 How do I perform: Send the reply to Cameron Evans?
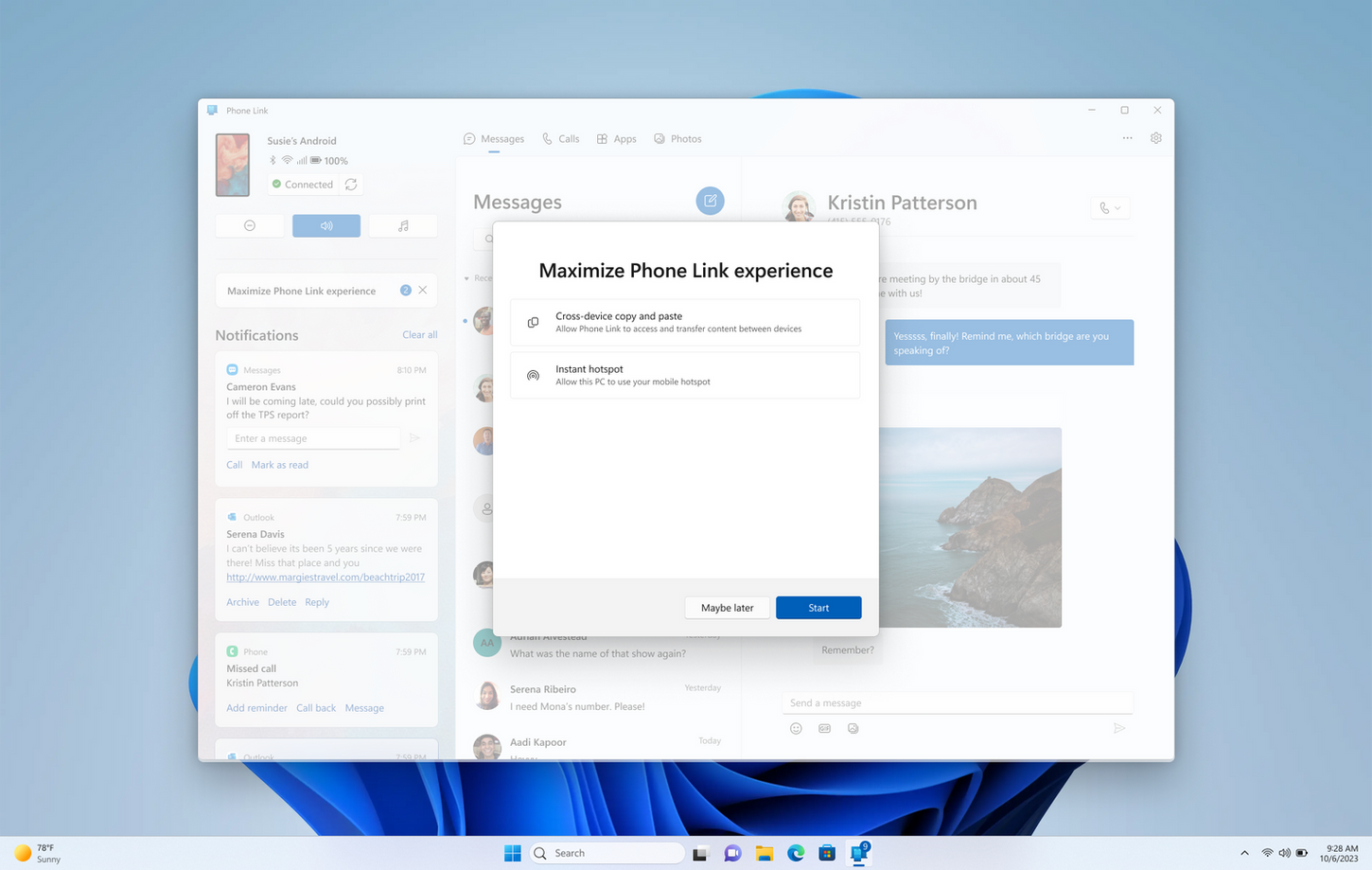414,438
